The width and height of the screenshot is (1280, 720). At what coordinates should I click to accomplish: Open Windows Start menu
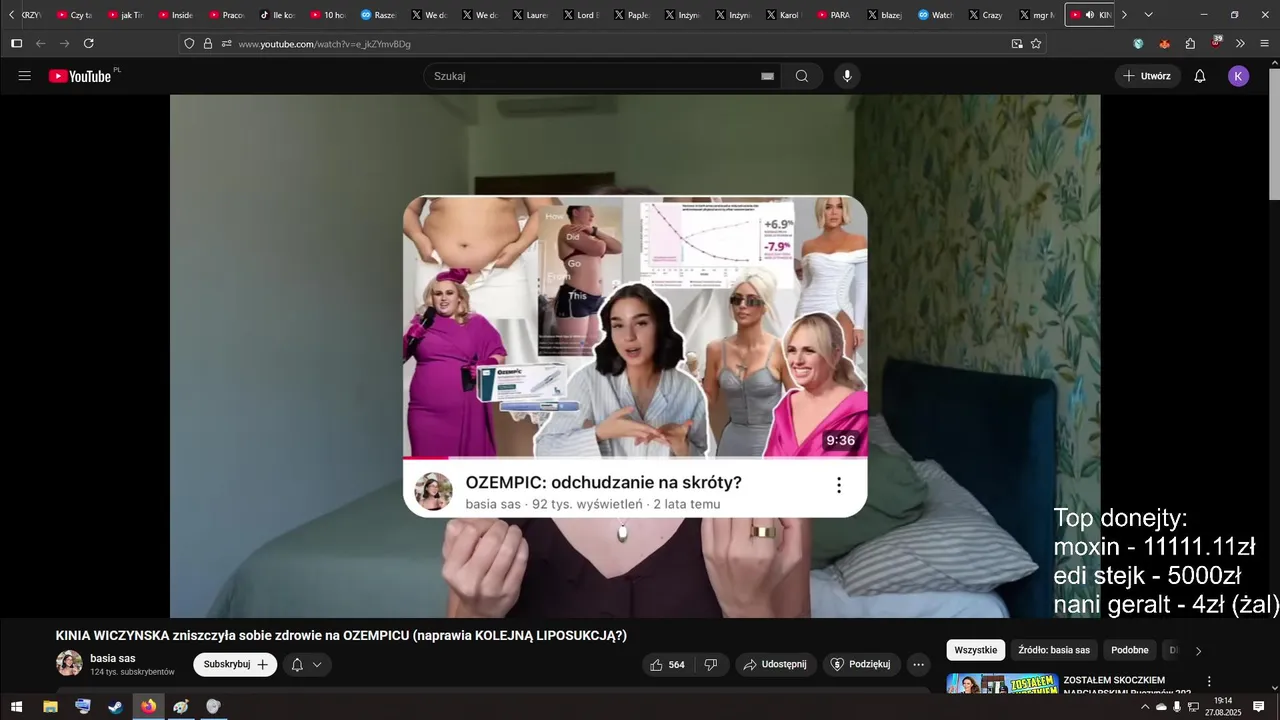point(16,706)
